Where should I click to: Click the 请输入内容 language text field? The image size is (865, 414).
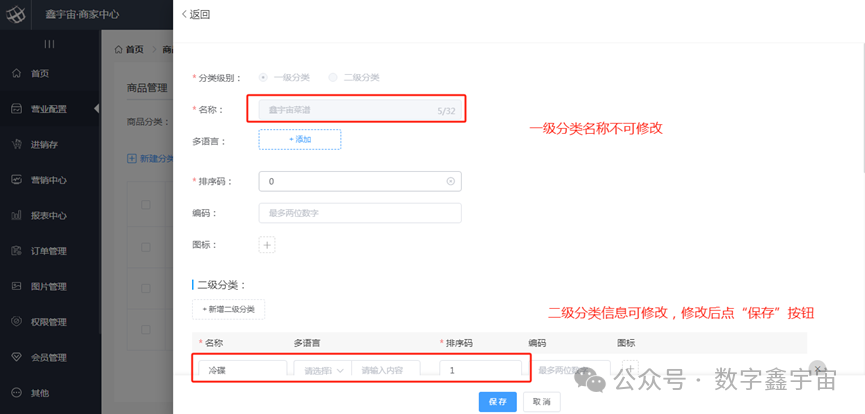tap(386, 370)
